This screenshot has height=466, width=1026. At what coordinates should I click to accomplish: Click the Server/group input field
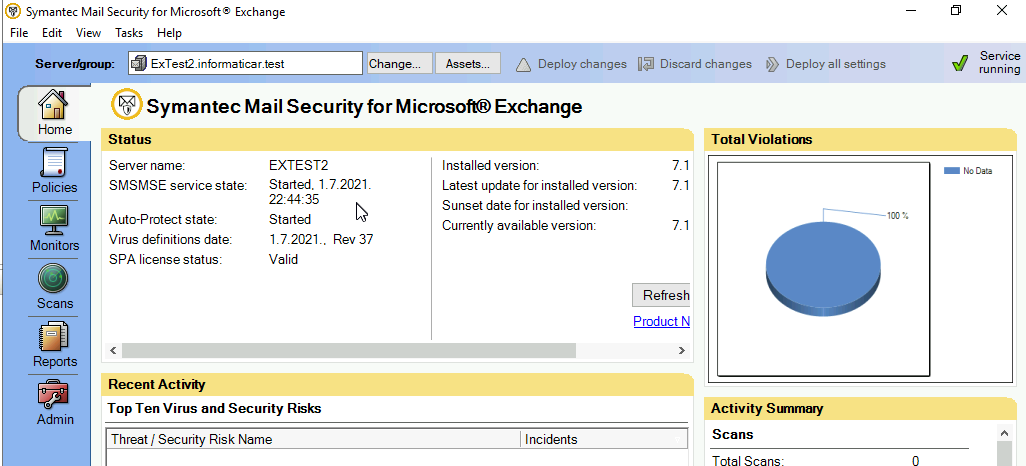click(245, 63)
